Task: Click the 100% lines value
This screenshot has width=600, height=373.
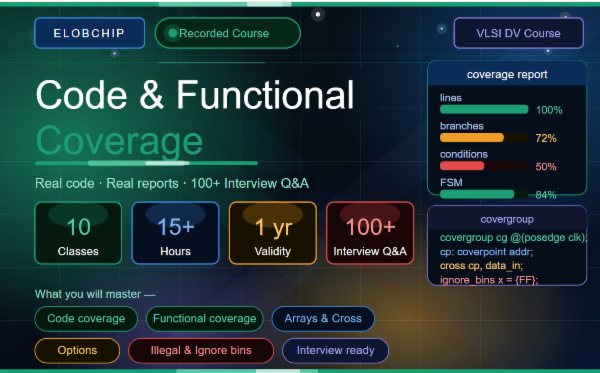Action: [x=549, y=110]
